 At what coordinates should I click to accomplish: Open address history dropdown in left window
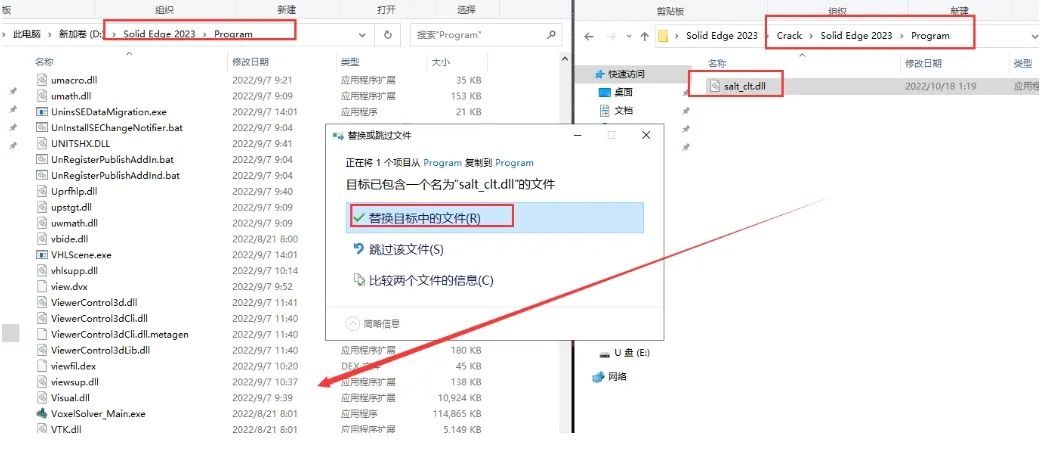coord(362,35)
